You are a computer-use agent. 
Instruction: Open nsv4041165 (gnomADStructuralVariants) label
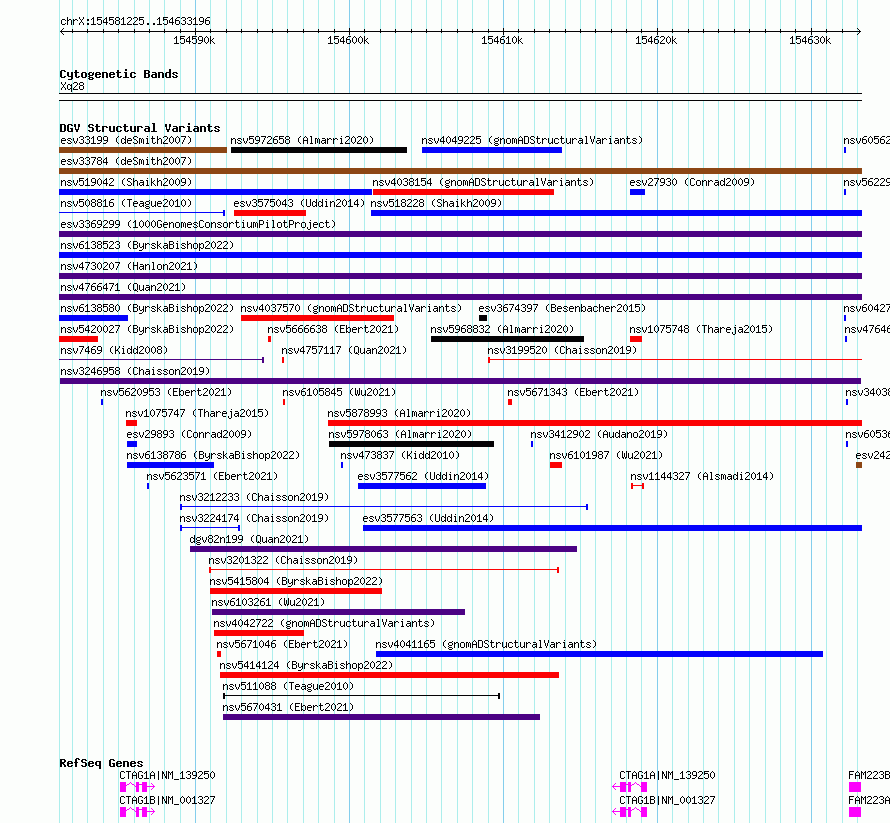[486, 644]
